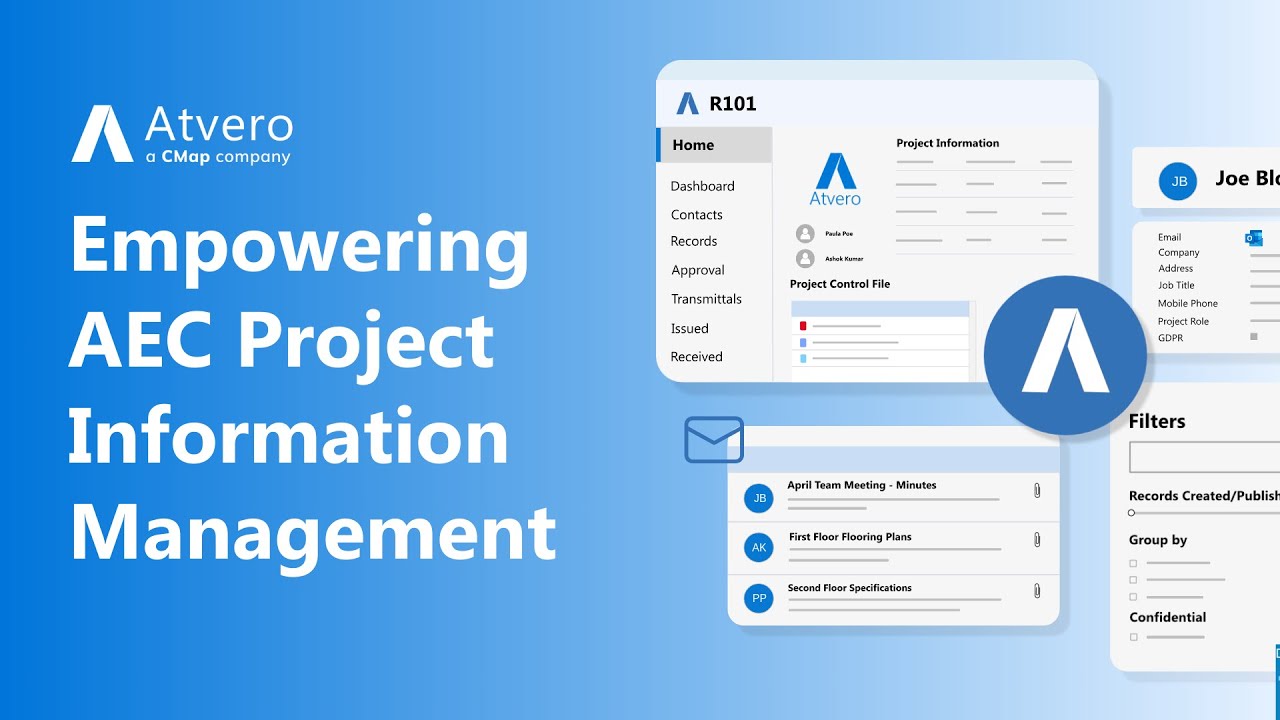Open the Transmittals section

(706, 299)
